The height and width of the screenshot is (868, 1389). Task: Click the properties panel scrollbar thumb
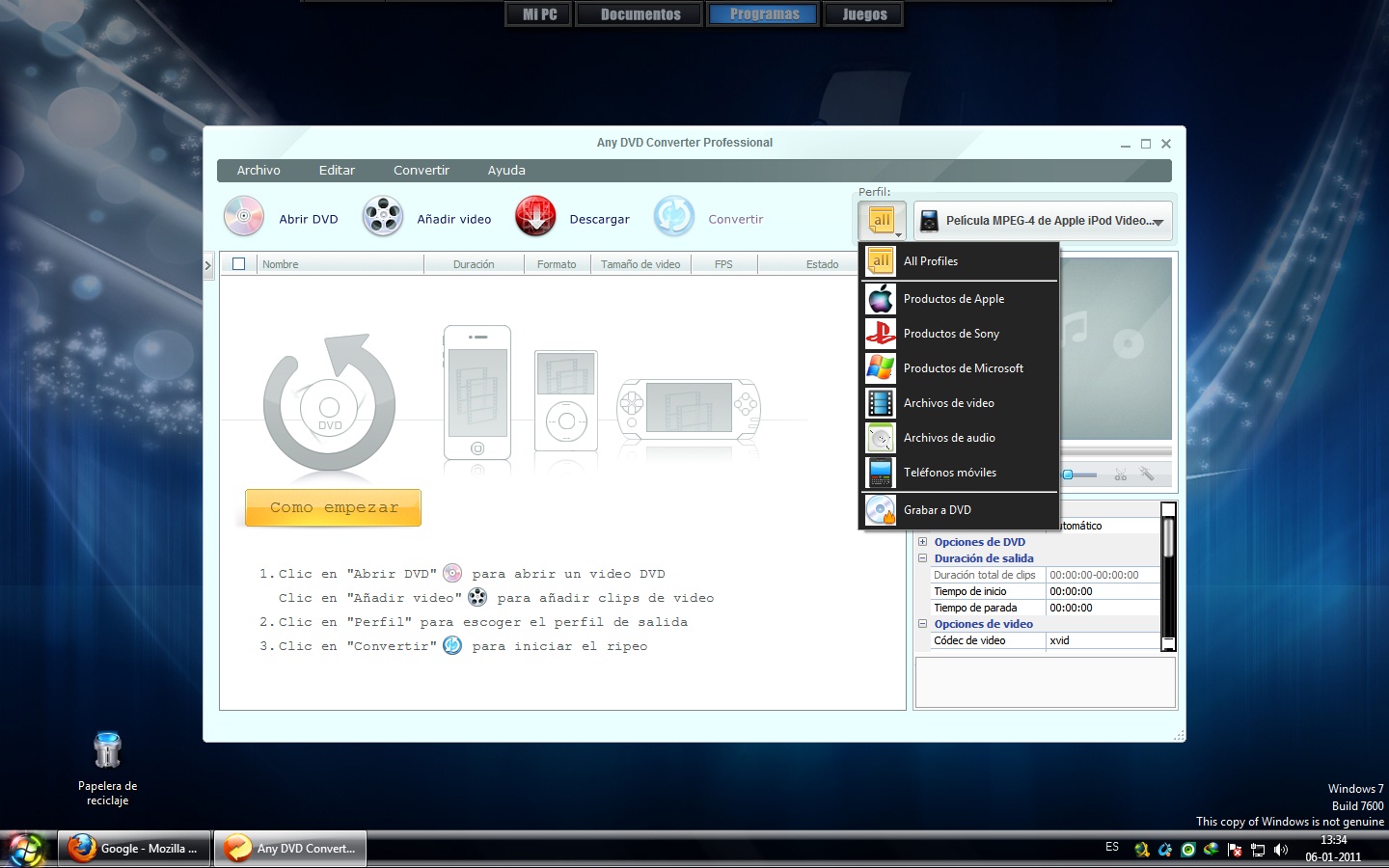(x=1168, y=537)
